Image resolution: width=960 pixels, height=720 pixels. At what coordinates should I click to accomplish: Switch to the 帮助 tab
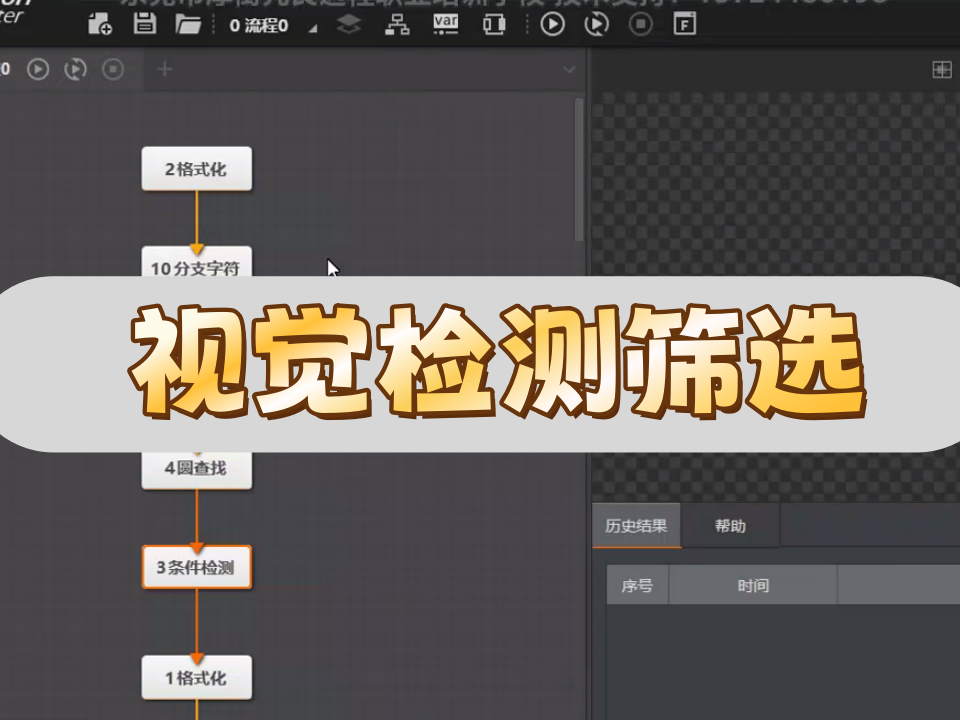[730, 526]
